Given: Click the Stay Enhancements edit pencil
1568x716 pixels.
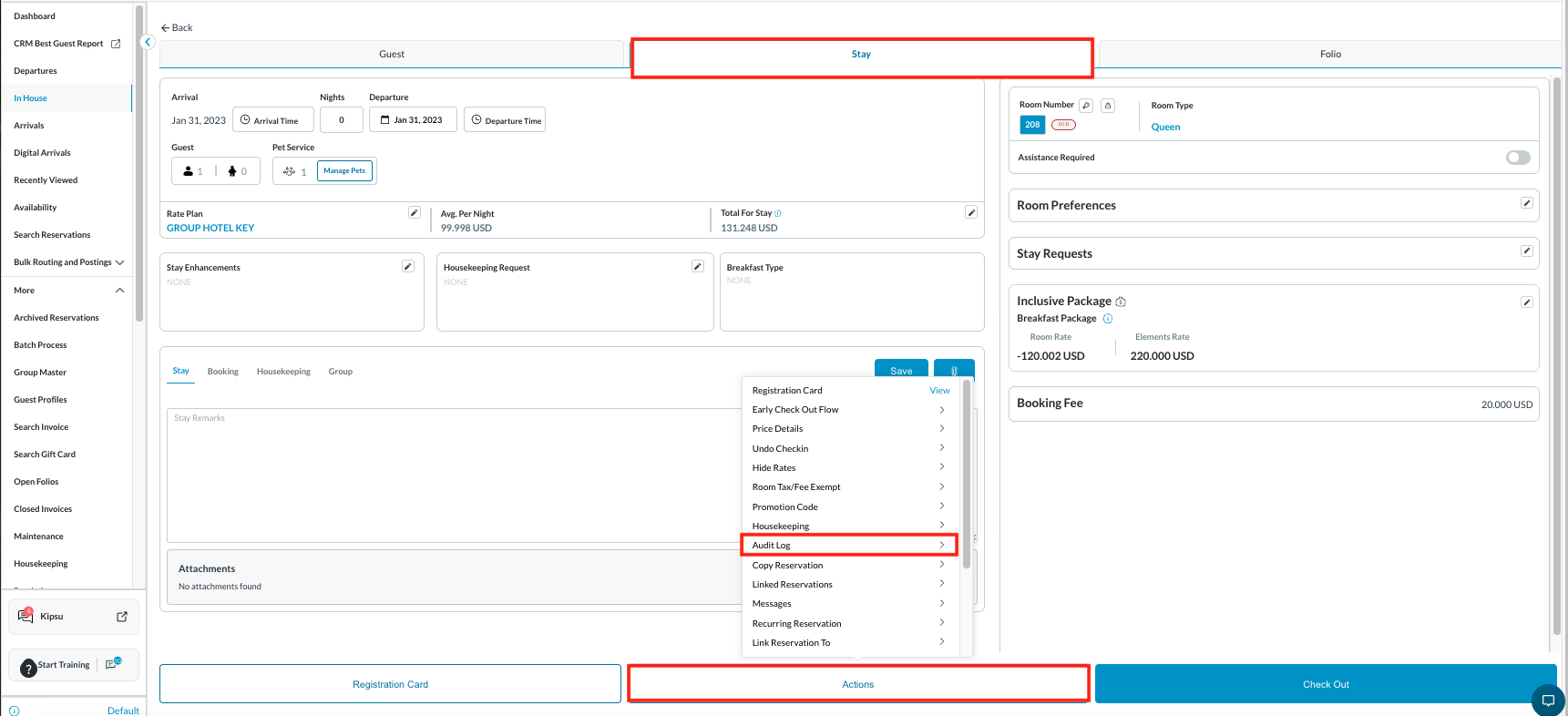Looking at the screenshot, I should (x=408, y=266).
